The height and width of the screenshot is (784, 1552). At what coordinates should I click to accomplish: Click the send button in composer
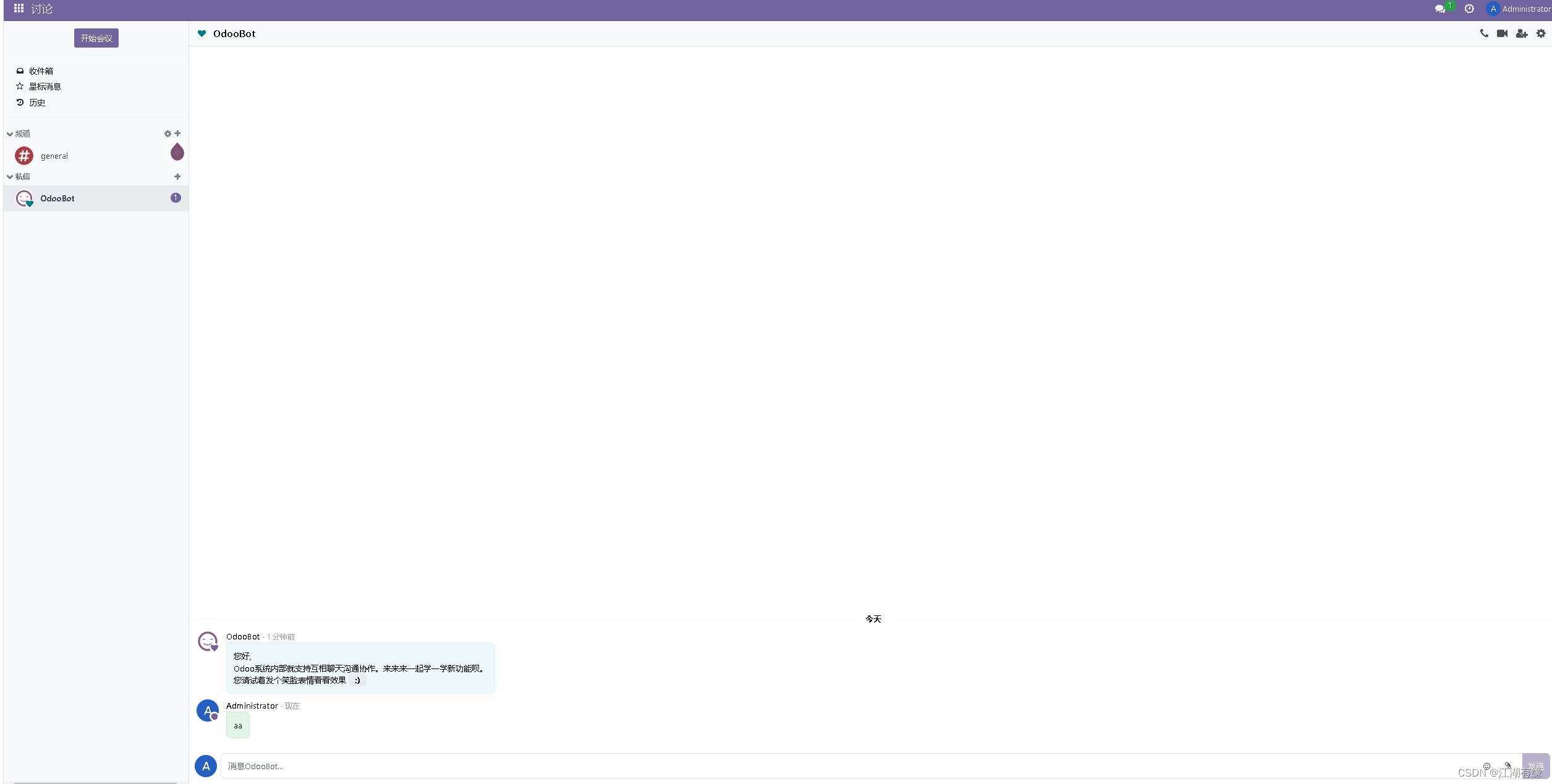1536,766
